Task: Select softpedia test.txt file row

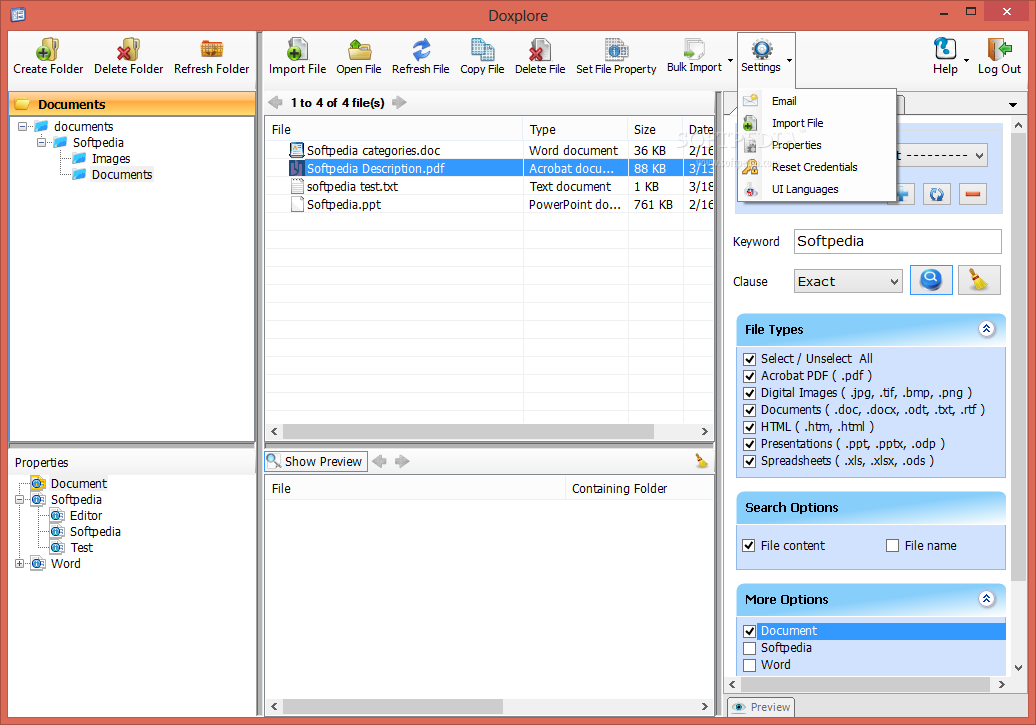Action: (x=489, y=186)
